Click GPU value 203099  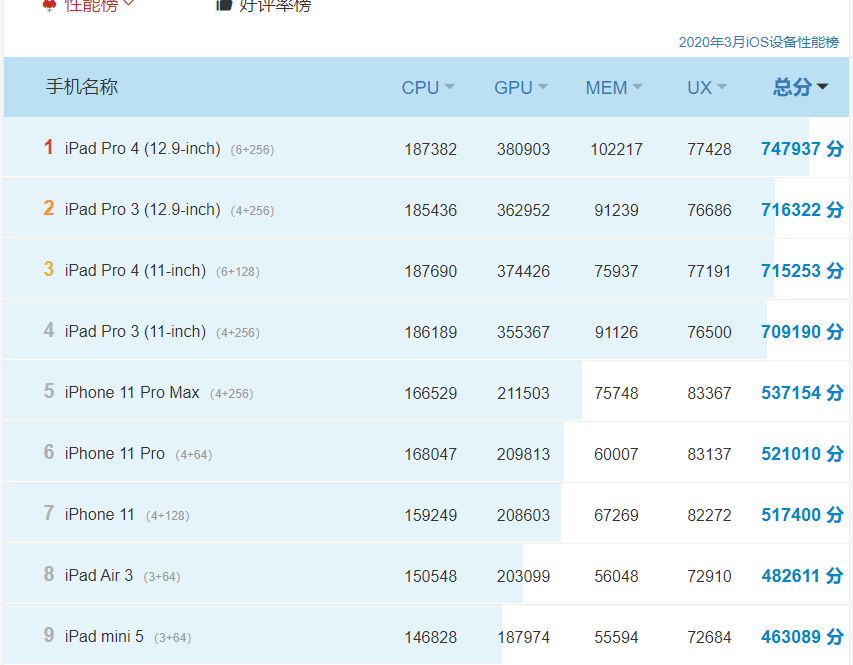(x=523, y=576)
